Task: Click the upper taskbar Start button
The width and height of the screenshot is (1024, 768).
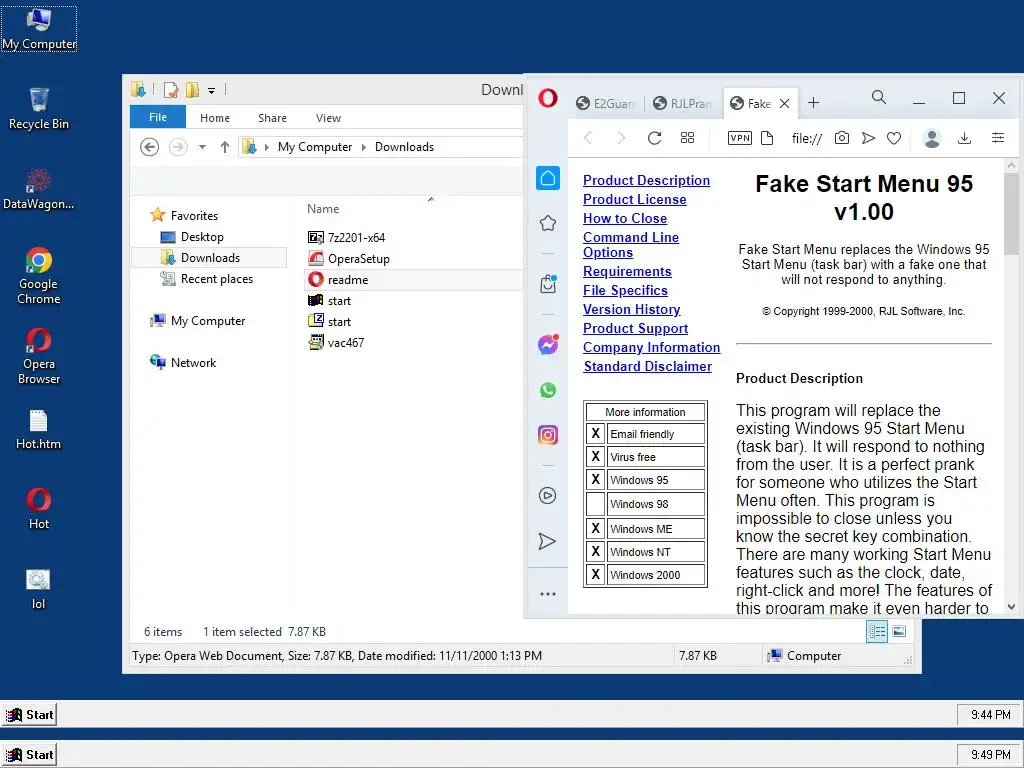Action: coord(29,714)
